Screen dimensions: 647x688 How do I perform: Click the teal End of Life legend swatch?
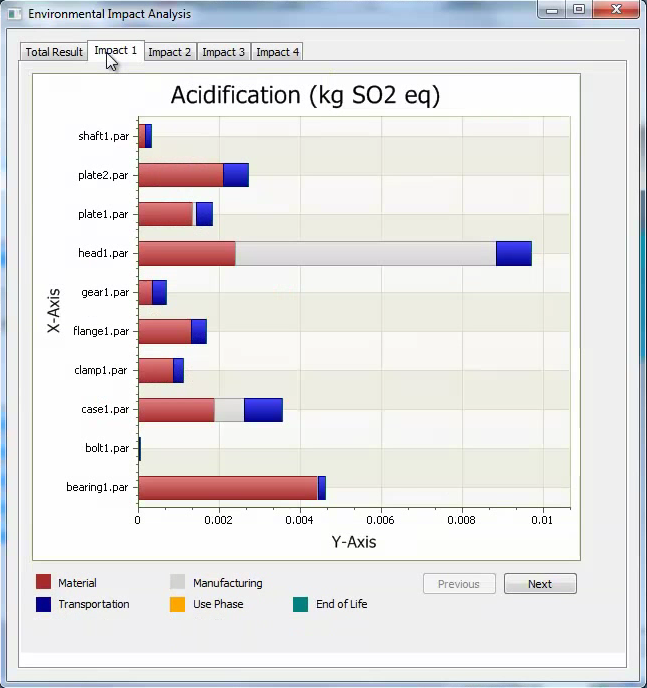tap(301, 604)
